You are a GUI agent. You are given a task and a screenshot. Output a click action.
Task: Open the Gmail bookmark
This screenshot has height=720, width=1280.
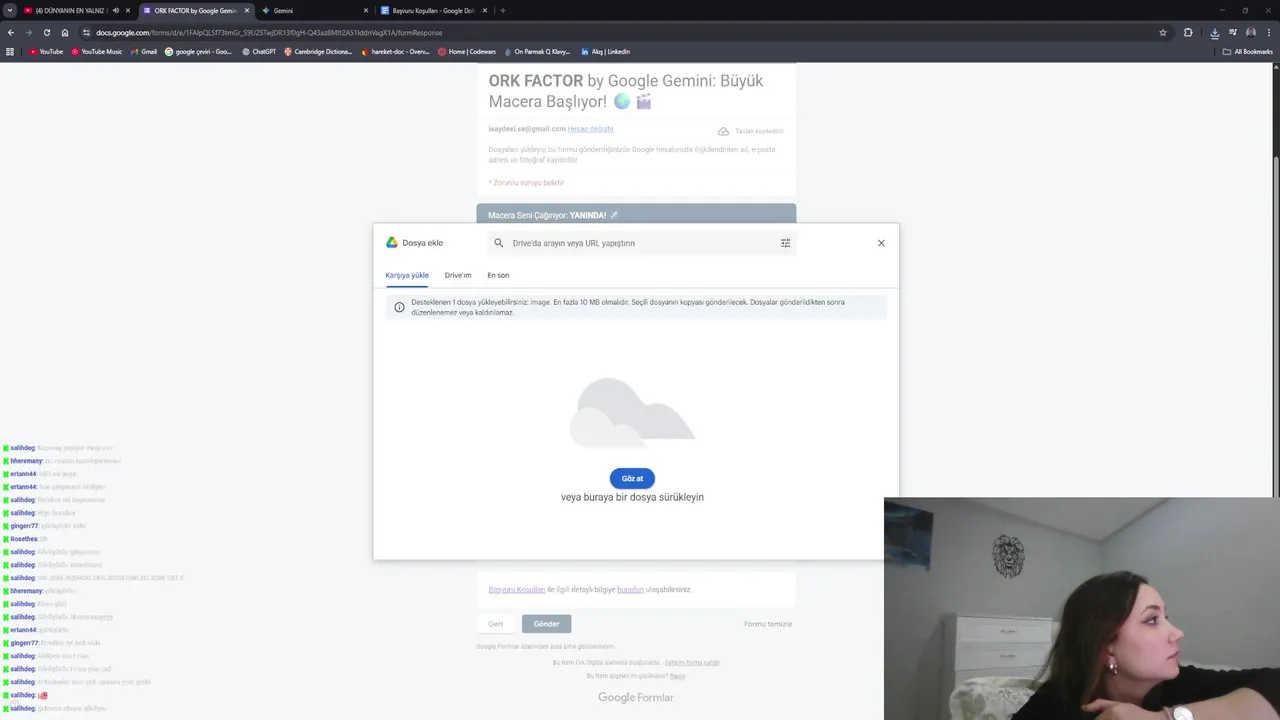coord(143,51)
